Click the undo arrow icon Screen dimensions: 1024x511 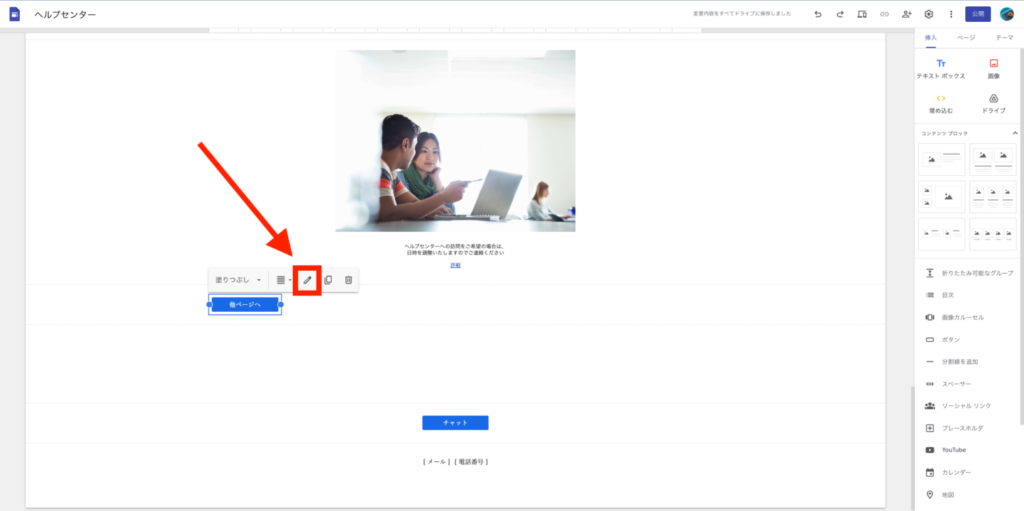(818, 14)
